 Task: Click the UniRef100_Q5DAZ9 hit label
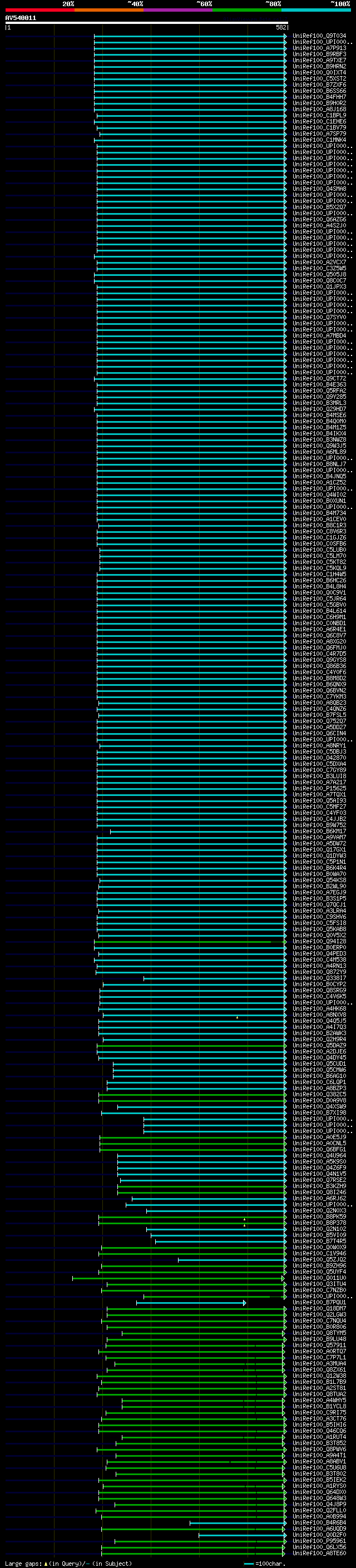319,1045
